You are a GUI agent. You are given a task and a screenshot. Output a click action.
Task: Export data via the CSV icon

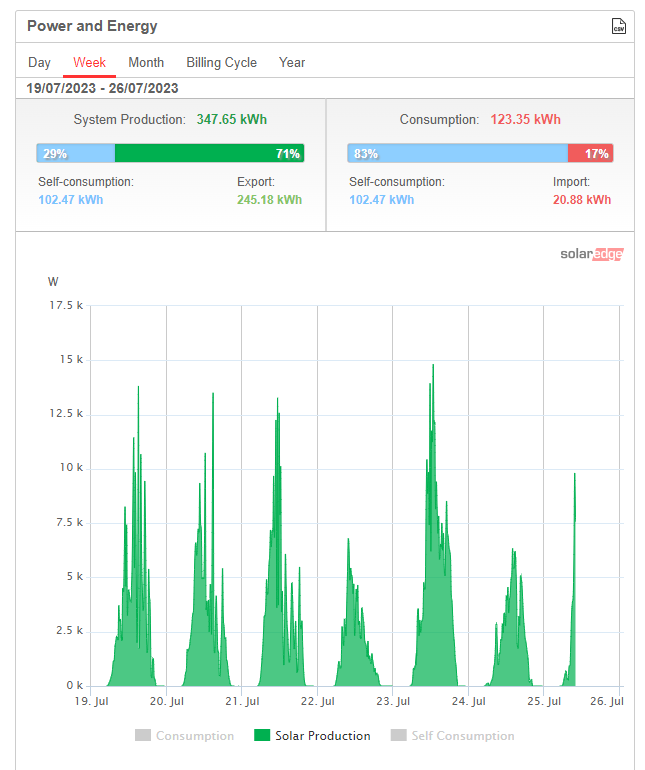(618, 26)
